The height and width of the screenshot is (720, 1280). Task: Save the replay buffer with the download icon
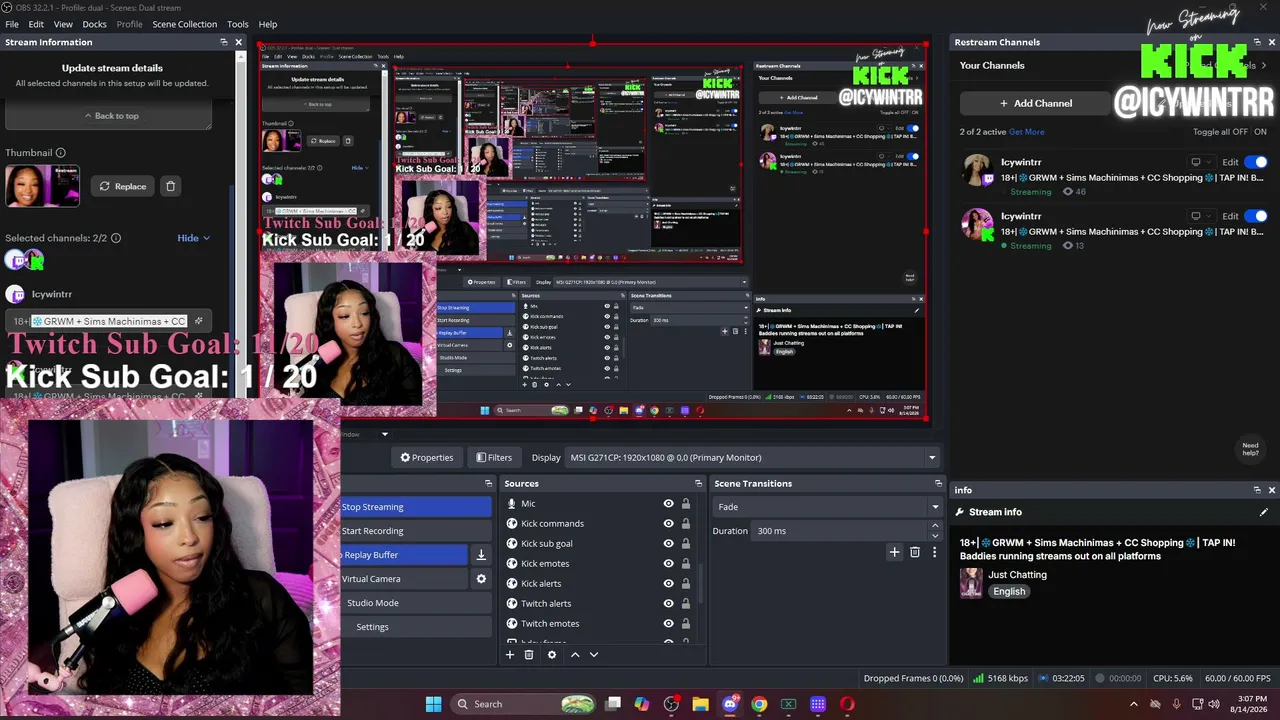[x=481, y=555]
